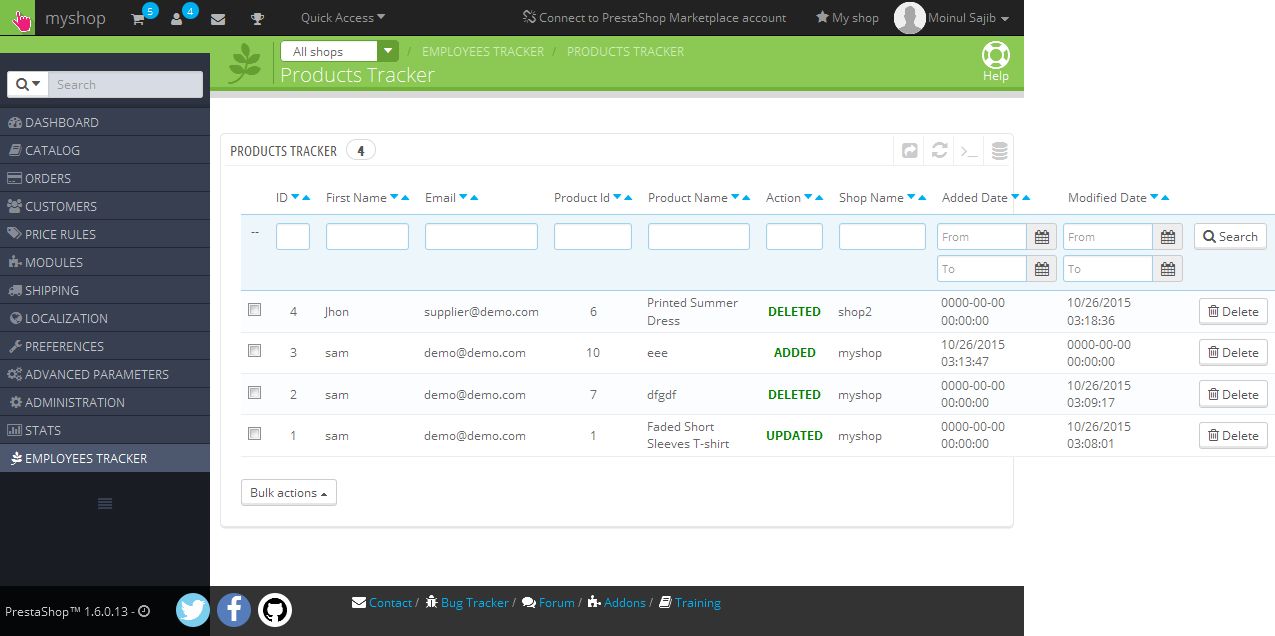Viewport: 1275px width, 636px height.
Task: Open the Localization menu
Action: click(x=105, y=318)
